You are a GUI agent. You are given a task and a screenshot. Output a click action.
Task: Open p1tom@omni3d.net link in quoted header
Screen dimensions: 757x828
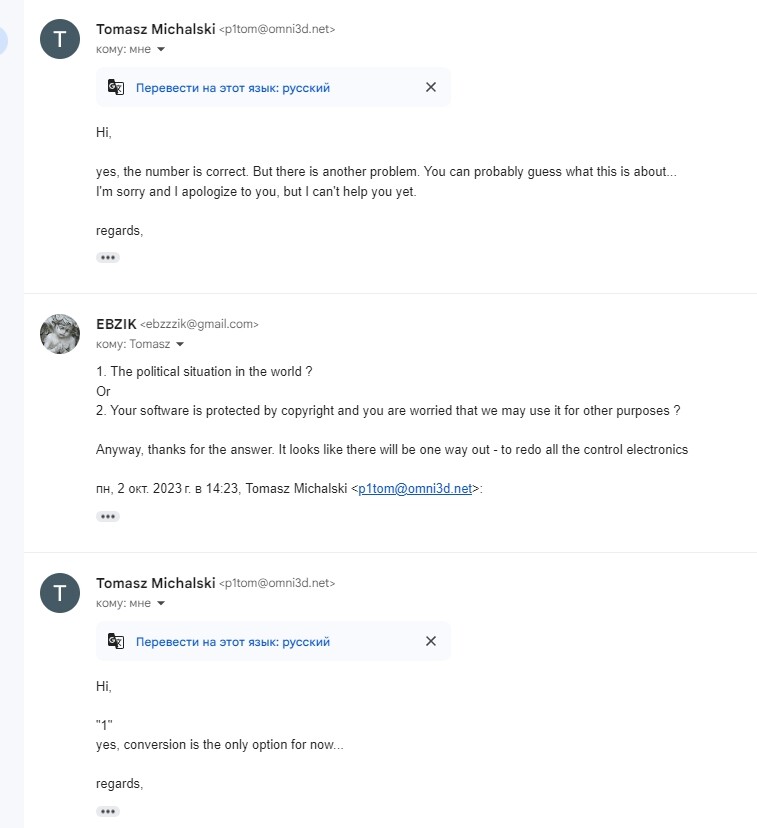(x=415, y=488)
